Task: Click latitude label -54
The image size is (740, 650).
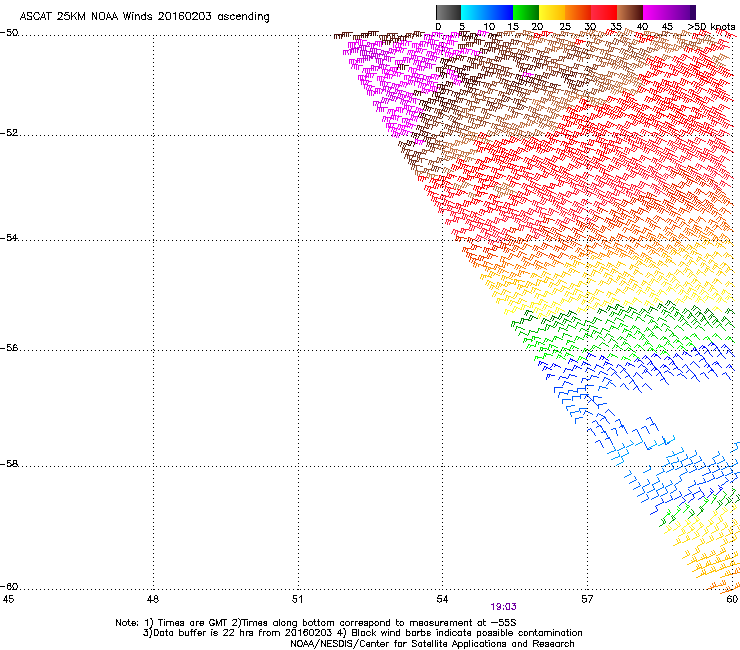Action: tap(9, 237)
